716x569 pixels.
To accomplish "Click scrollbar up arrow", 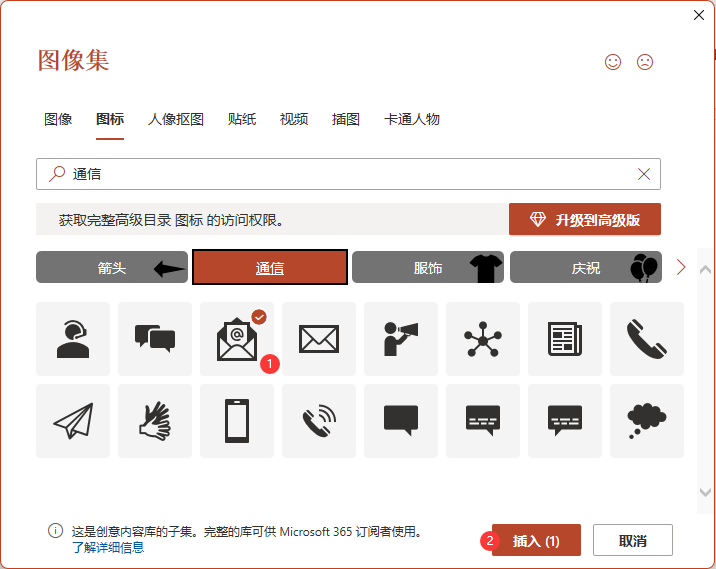I will point(705,269).
